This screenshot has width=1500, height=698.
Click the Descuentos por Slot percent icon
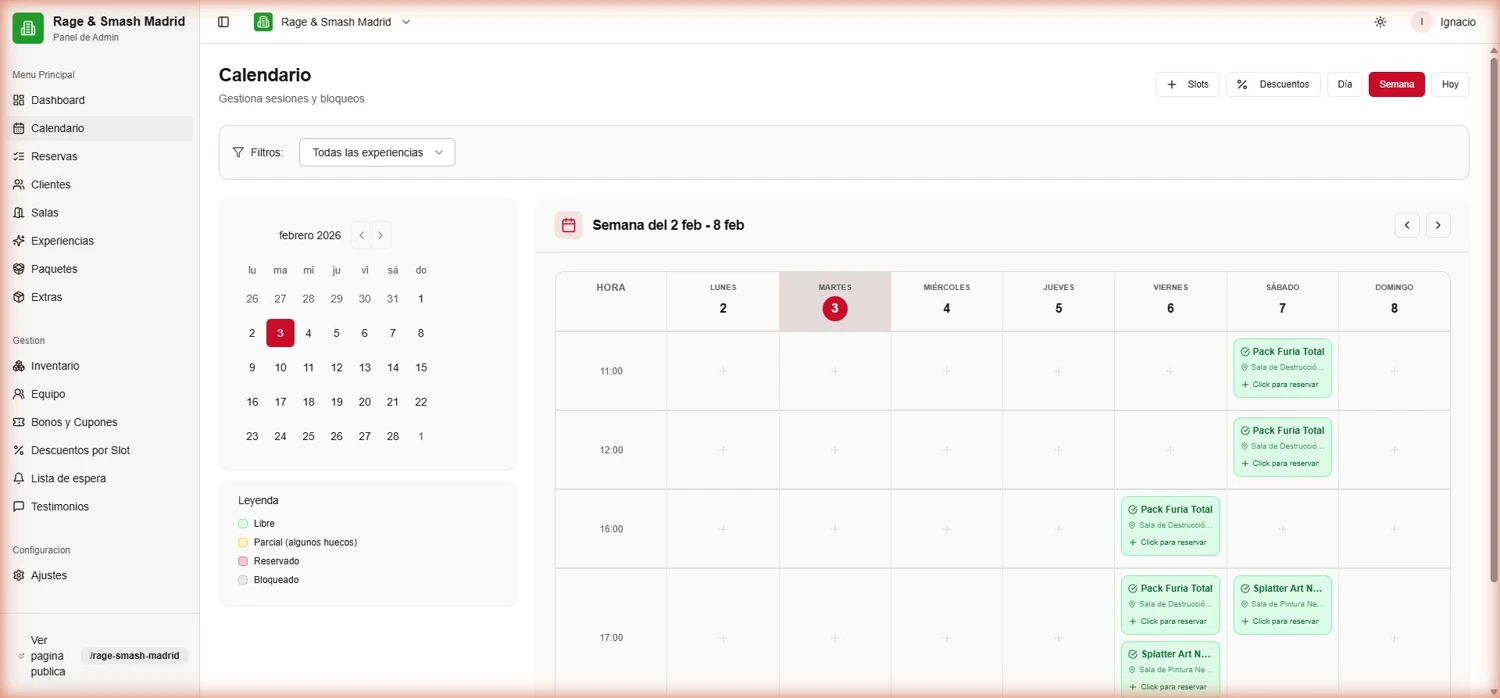[19, 450]
